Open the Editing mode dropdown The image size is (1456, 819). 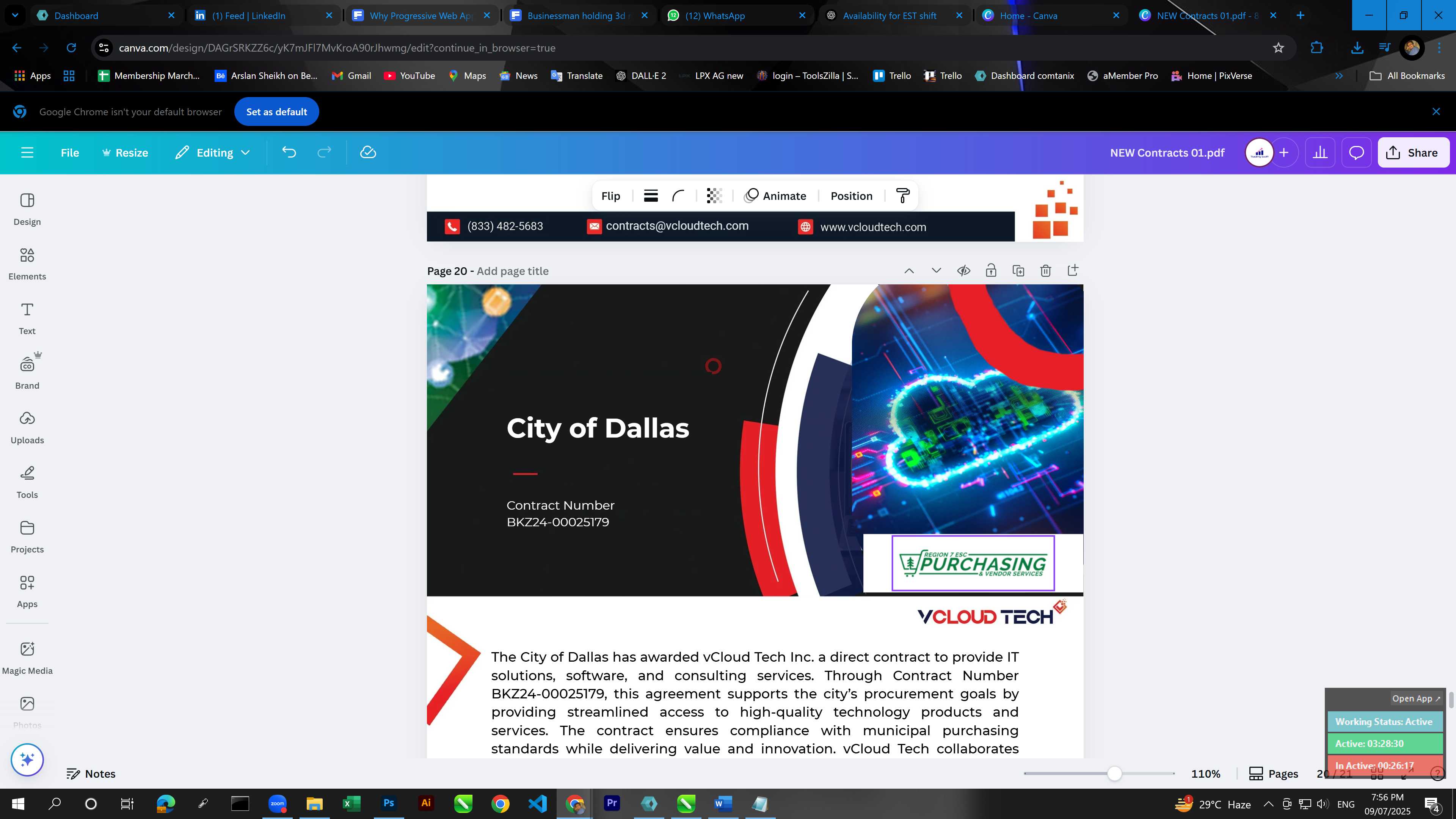[x=212, y=152]
